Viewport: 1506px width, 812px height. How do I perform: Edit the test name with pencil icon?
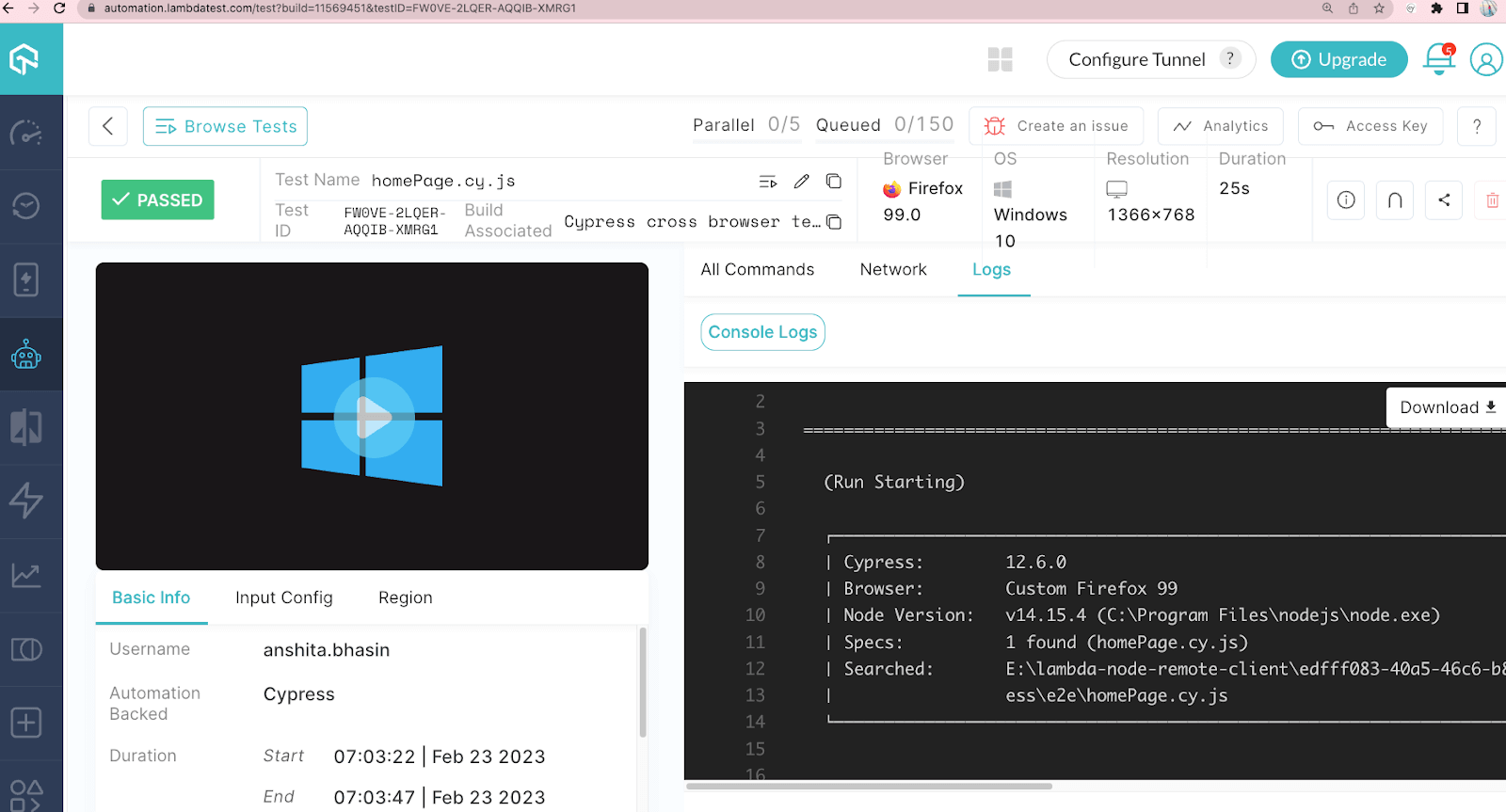click(x=801, y=181)
